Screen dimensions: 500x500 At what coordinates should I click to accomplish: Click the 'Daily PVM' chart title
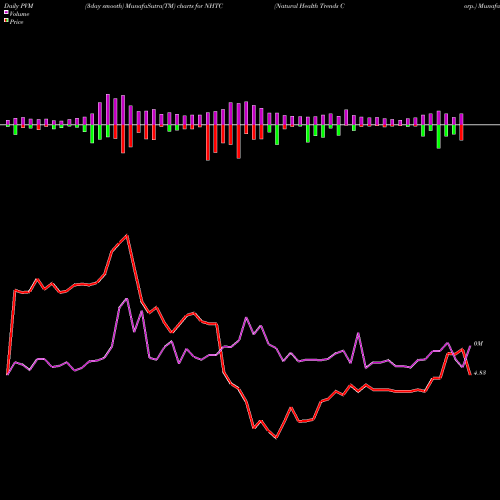(x=19, y=6)
